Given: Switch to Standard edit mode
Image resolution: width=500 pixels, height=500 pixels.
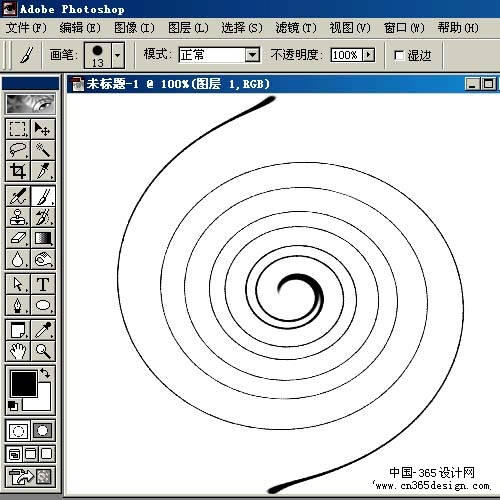Looking at the screenshot, I should [x=18, y=431].
